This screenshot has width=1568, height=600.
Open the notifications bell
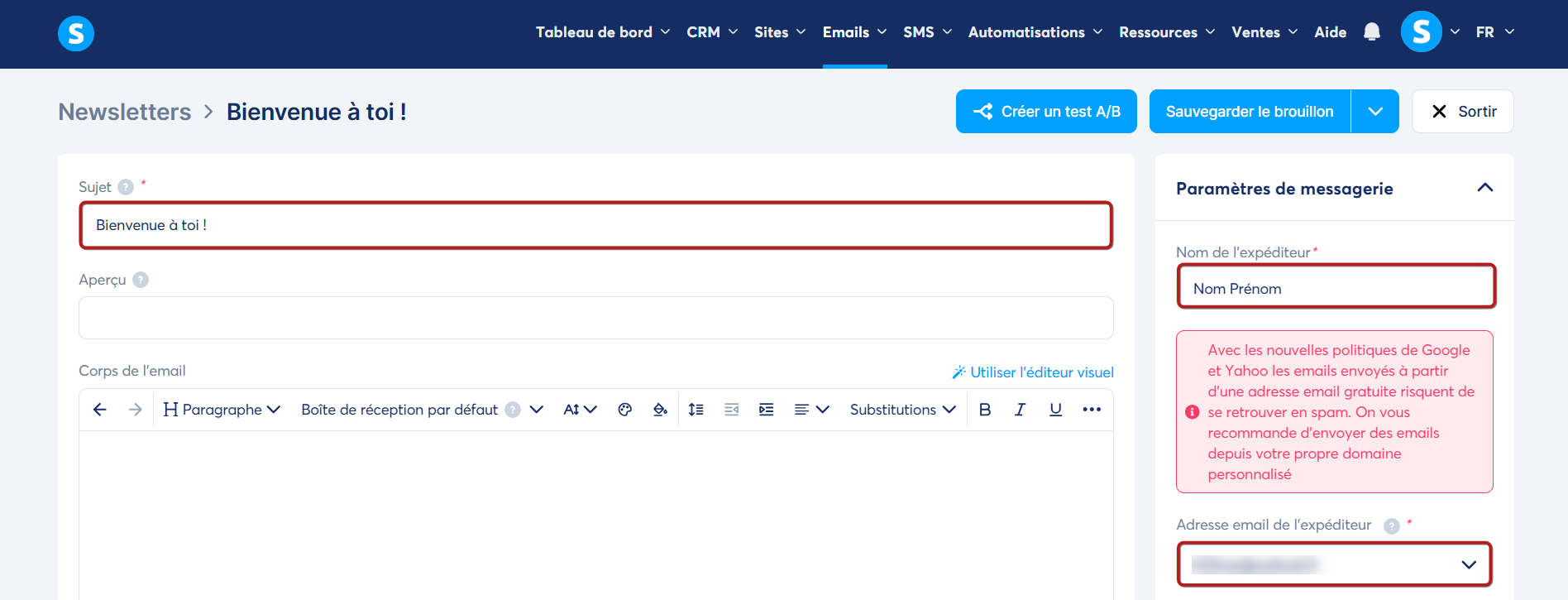(1372, 32)
